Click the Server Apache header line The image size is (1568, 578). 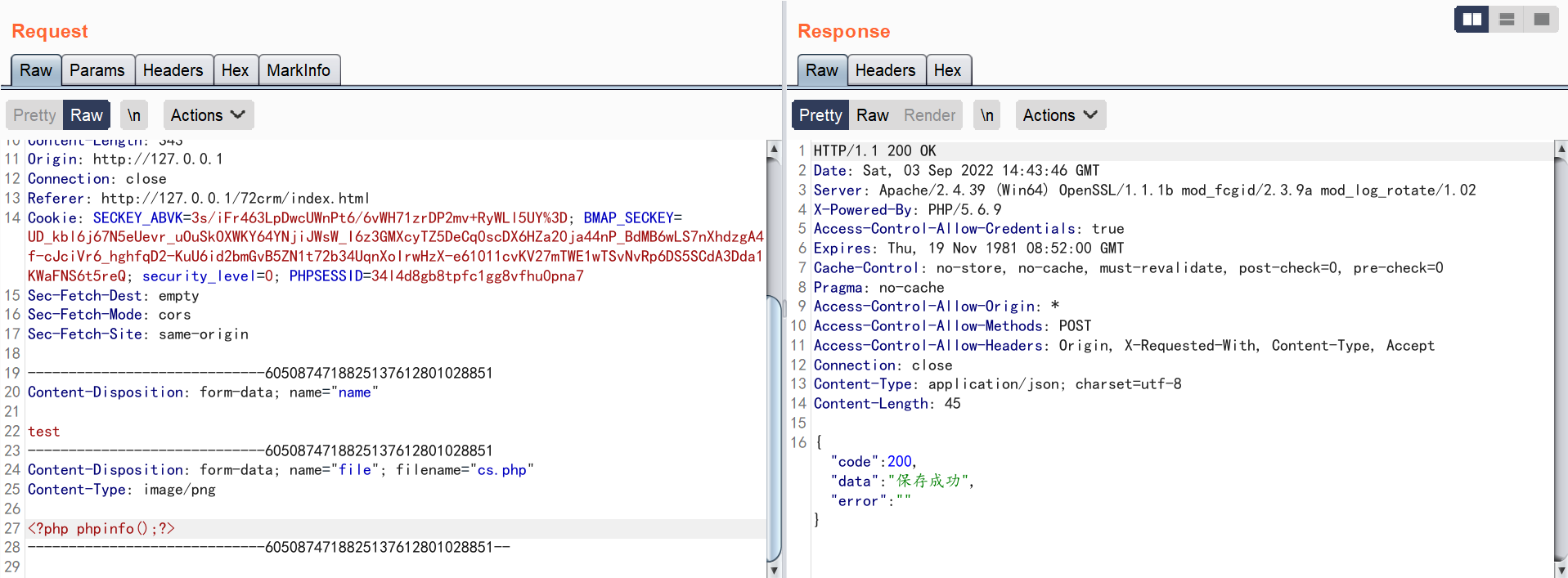pyautogui.click(x=1145, y=190)
